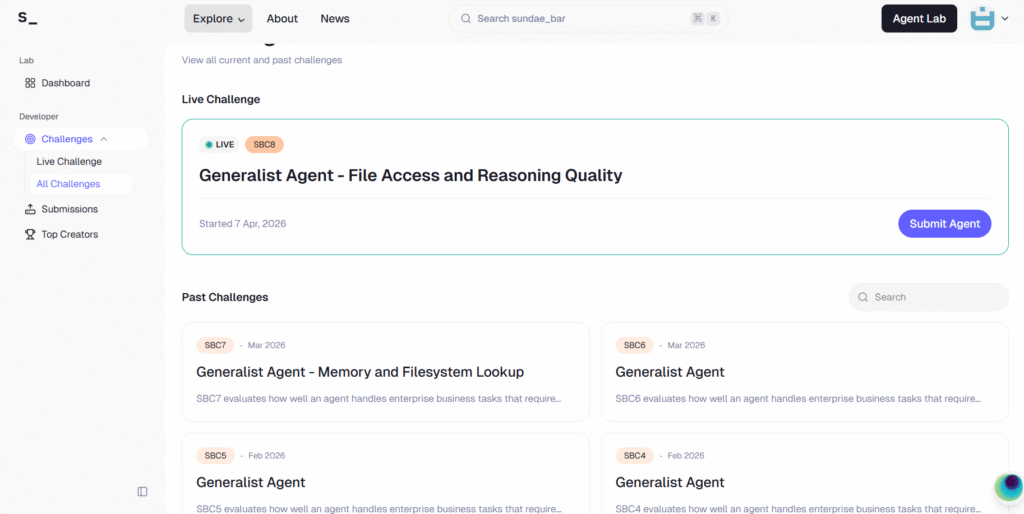This screenshot has height=514, width=1024.
Task: Select Live Challenge in sidebar
Action: [69, 161]
